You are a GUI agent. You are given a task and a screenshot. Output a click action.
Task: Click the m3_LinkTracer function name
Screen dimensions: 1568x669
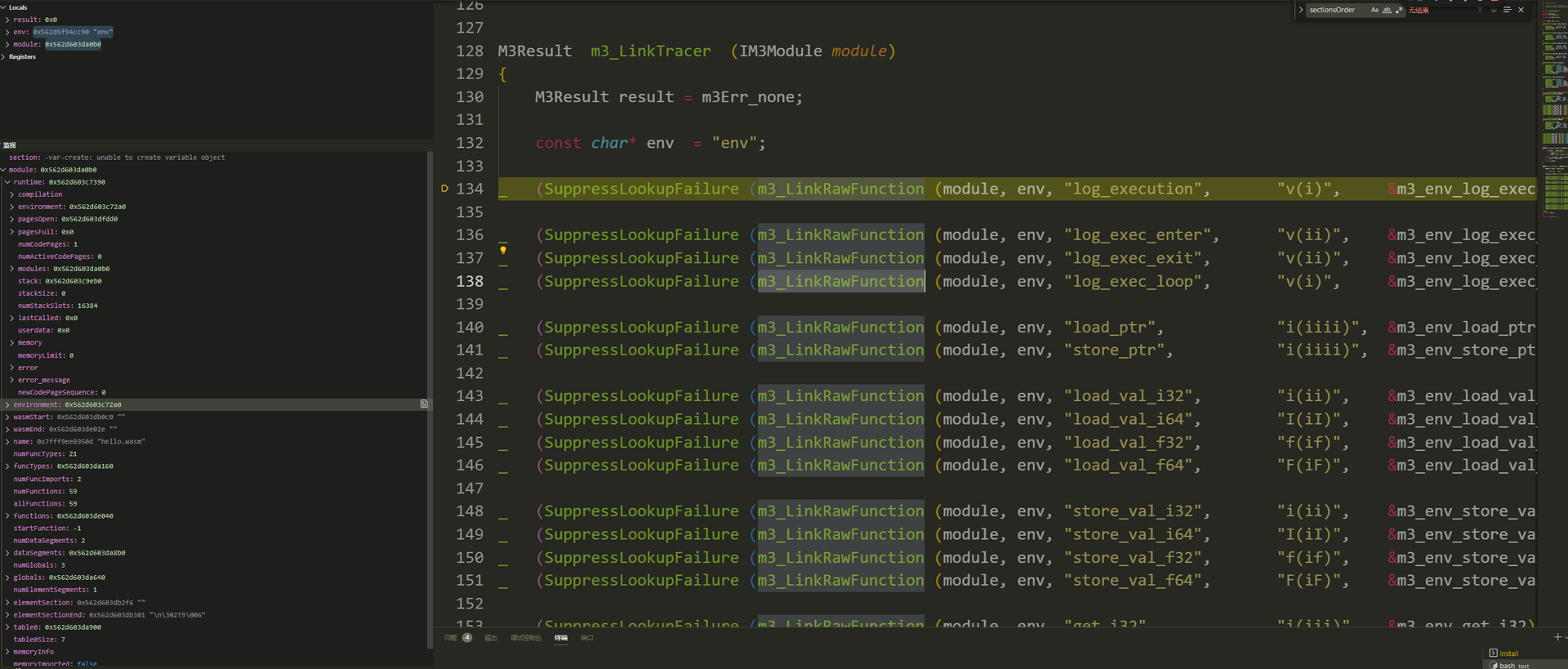651,51
